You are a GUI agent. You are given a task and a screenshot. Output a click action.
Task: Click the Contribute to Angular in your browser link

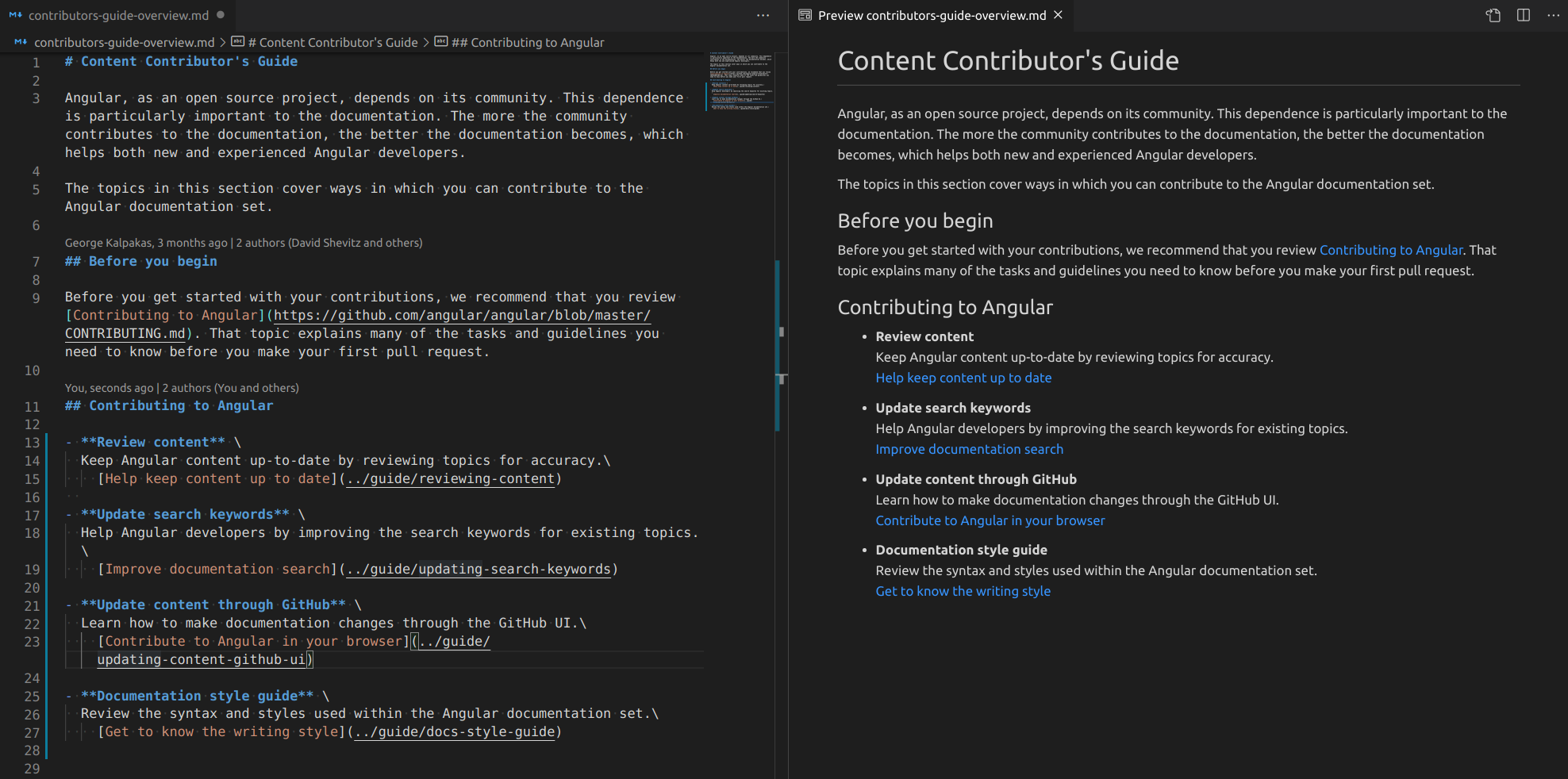pyautogui.click(x=990, y=520)
